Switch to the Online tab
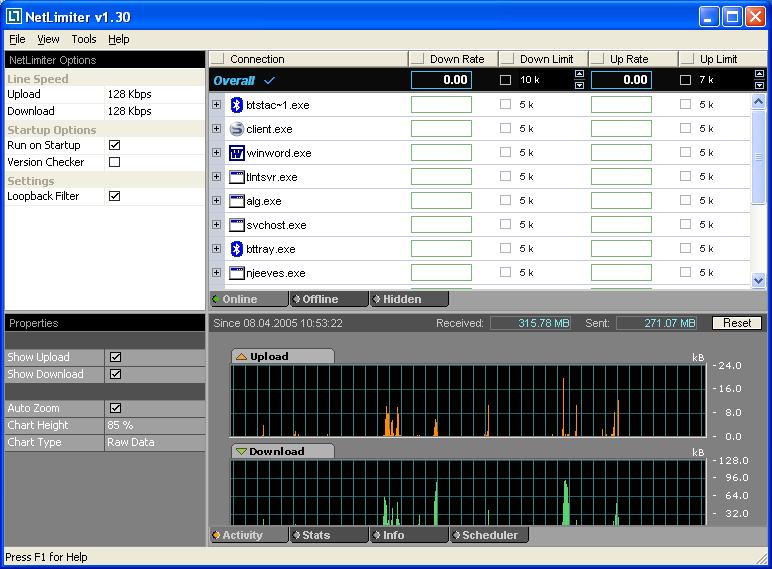The image size is (772, 569). click(249, 299)
